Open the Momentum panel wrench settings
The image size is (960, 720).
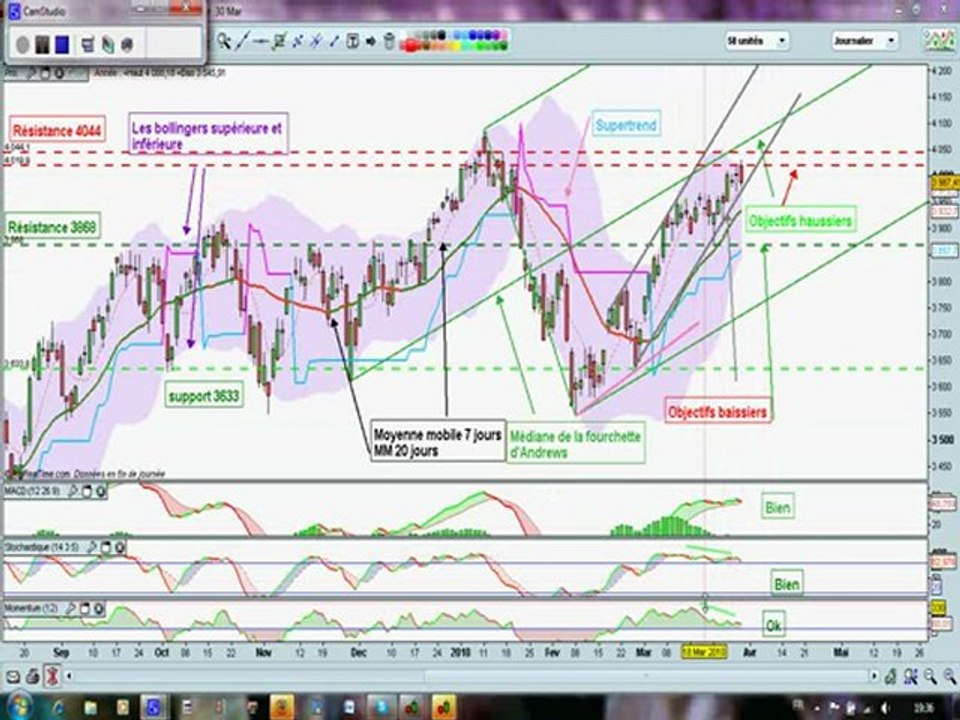tap(71, 609)
